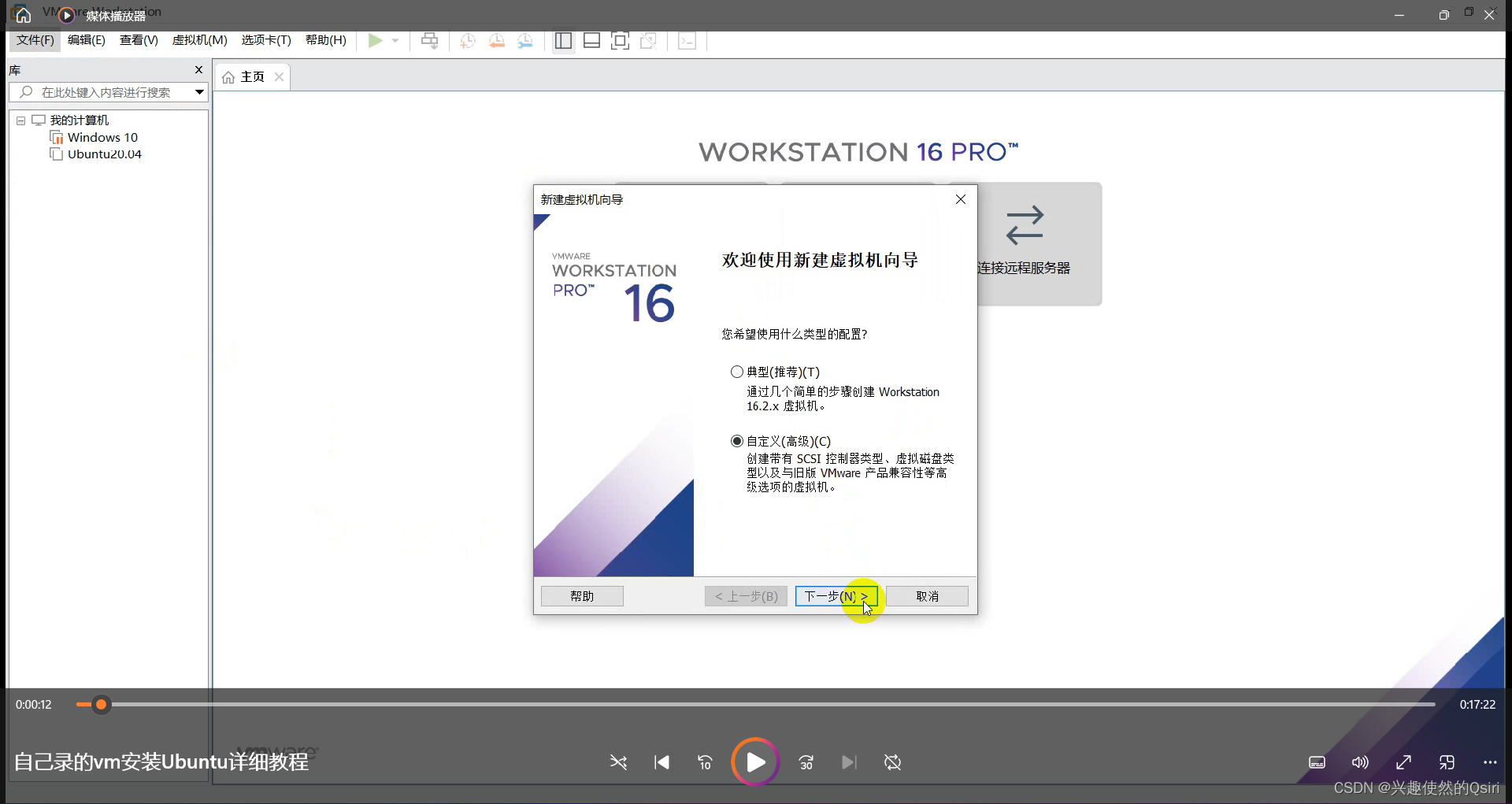The height and width of the screenshot is (804, 1512).
Task: Select the 自定义(高级)(C) radio option
Action: pyautogui.click(x=737, y=441)
